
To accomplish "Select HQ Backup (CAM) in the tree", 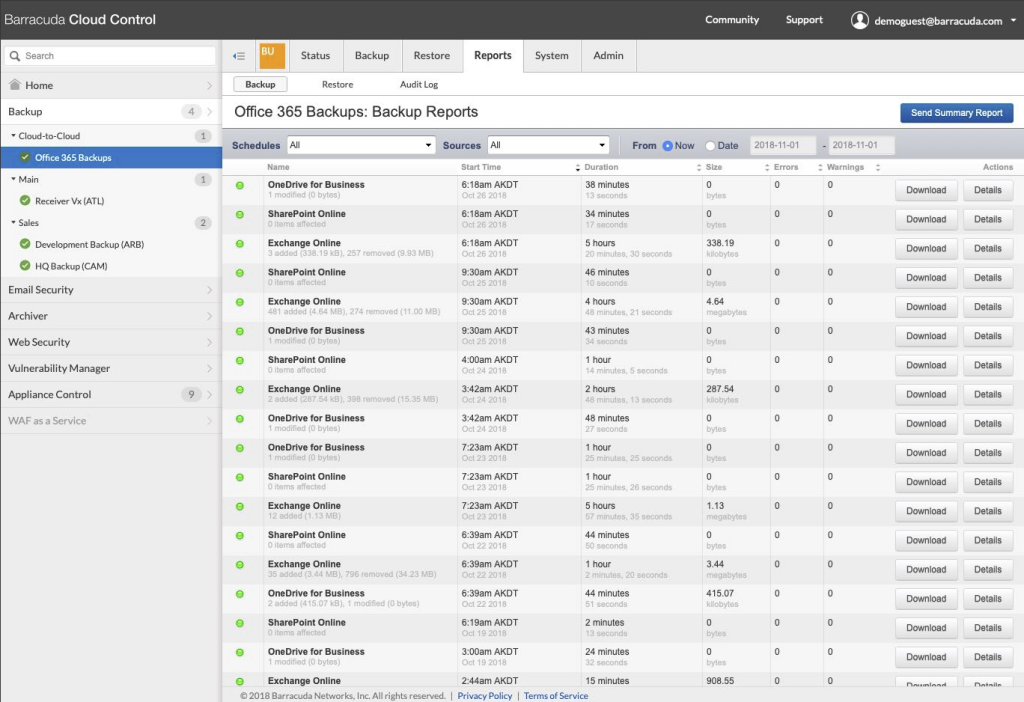I will pyautogui.click(x=71, y=266).
